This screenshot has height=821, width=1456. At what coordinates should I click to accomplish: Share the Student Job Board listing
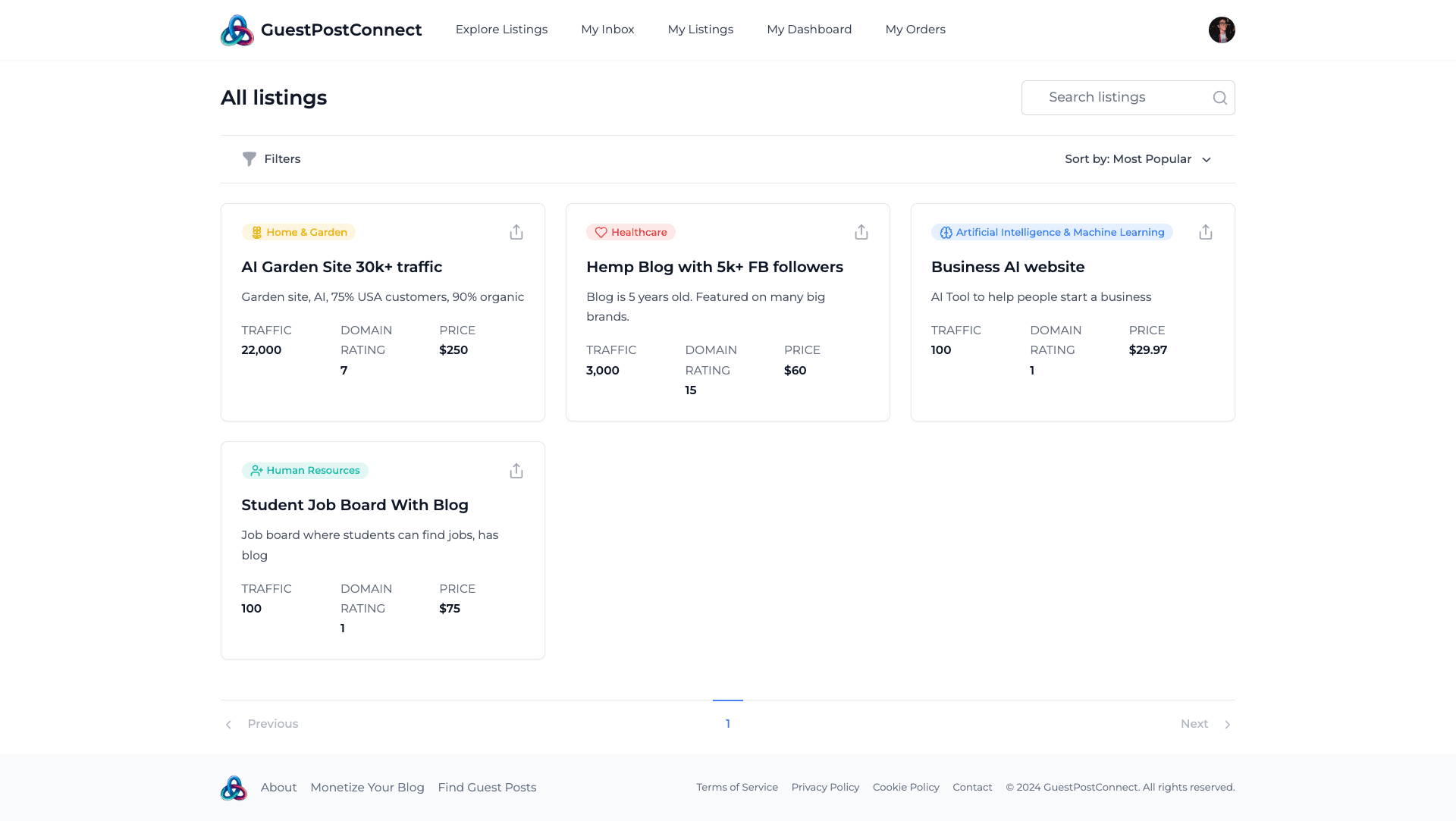(x=516, y=471)
